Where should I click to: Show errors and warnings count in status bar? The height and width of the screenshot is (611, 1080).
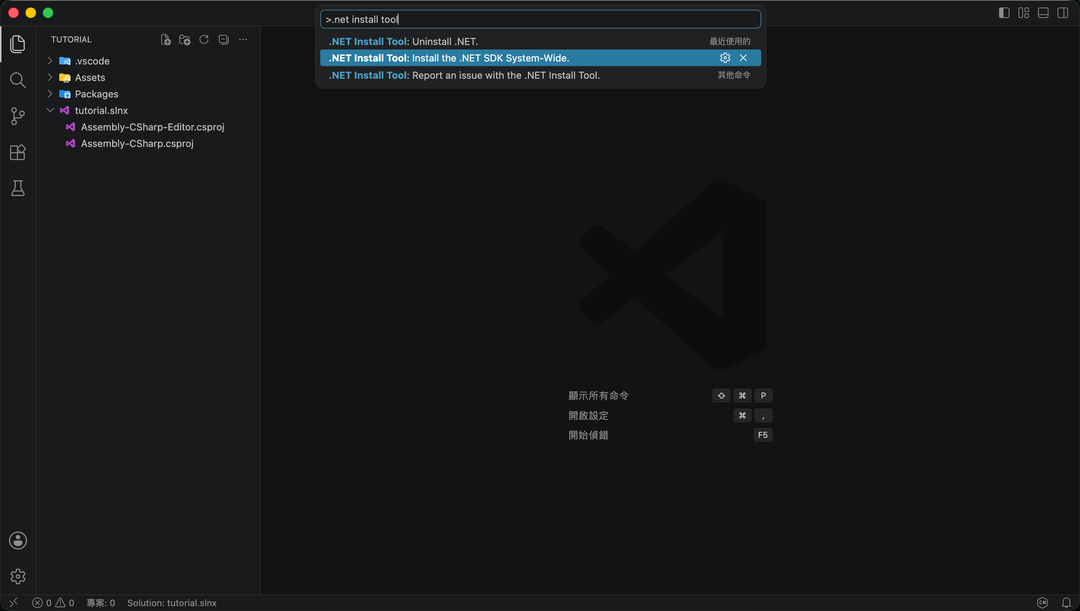coord(53,603)
